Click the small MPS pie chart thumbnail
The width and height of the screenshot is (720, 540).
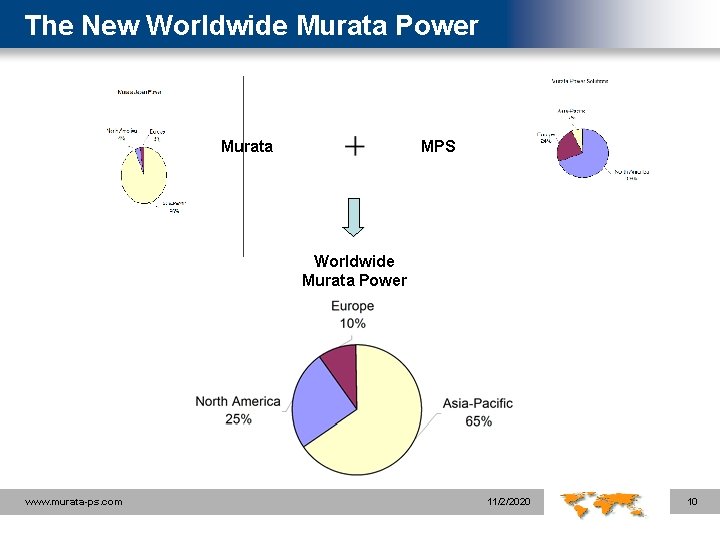pos(583,153)
